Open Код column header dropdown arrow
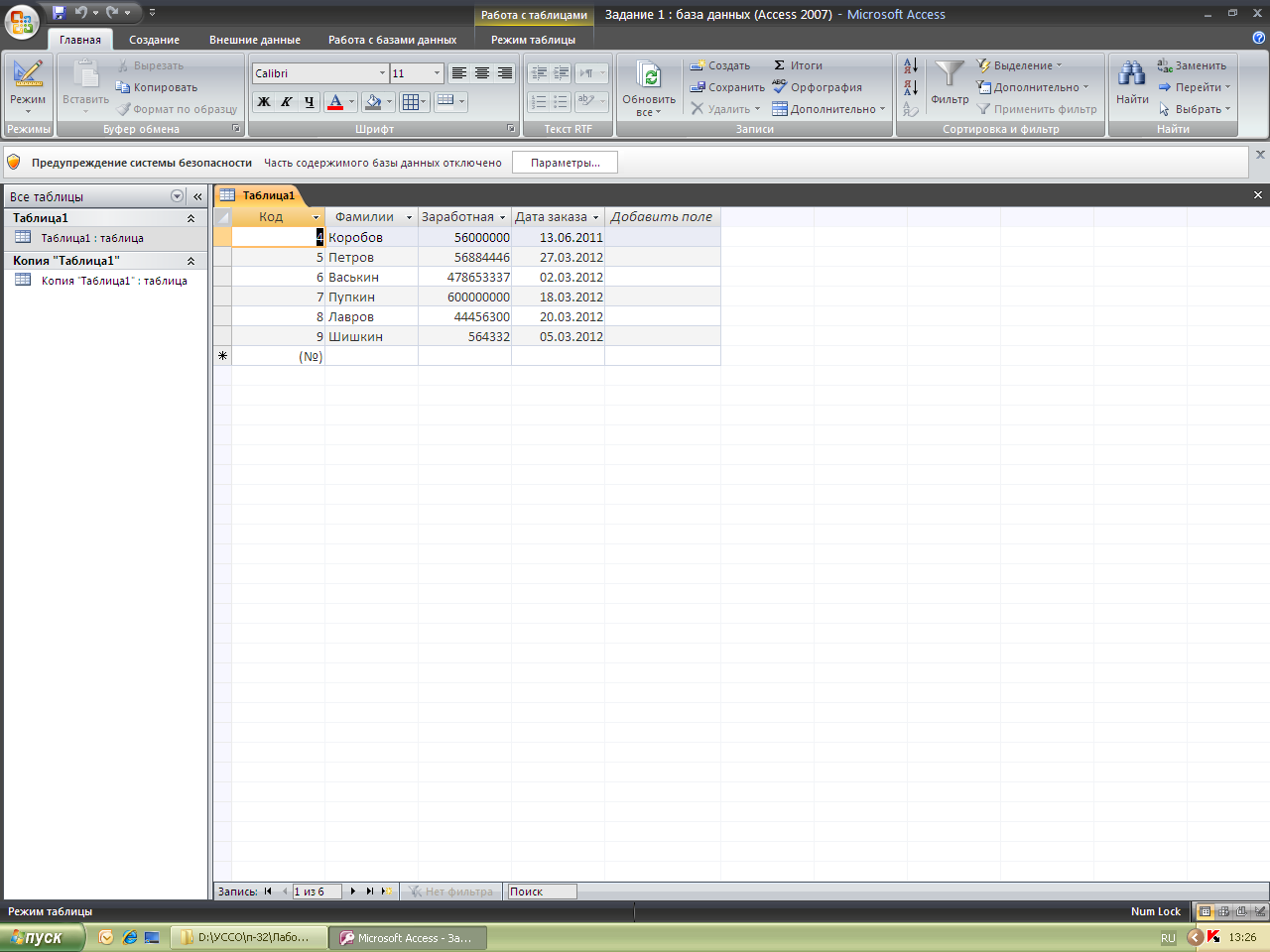 coord(317,217)
